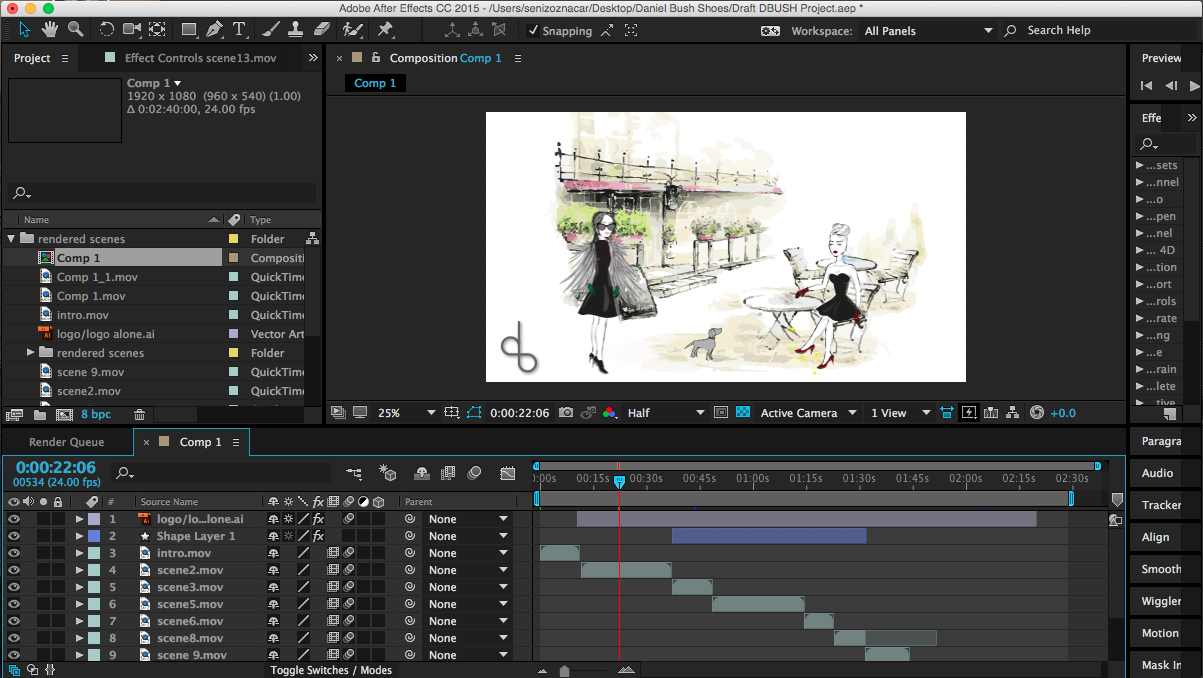Open Show Channel color management icon
Image resolution: width=1203 pixels, height=678 pixels.
(x=609, y=412)
